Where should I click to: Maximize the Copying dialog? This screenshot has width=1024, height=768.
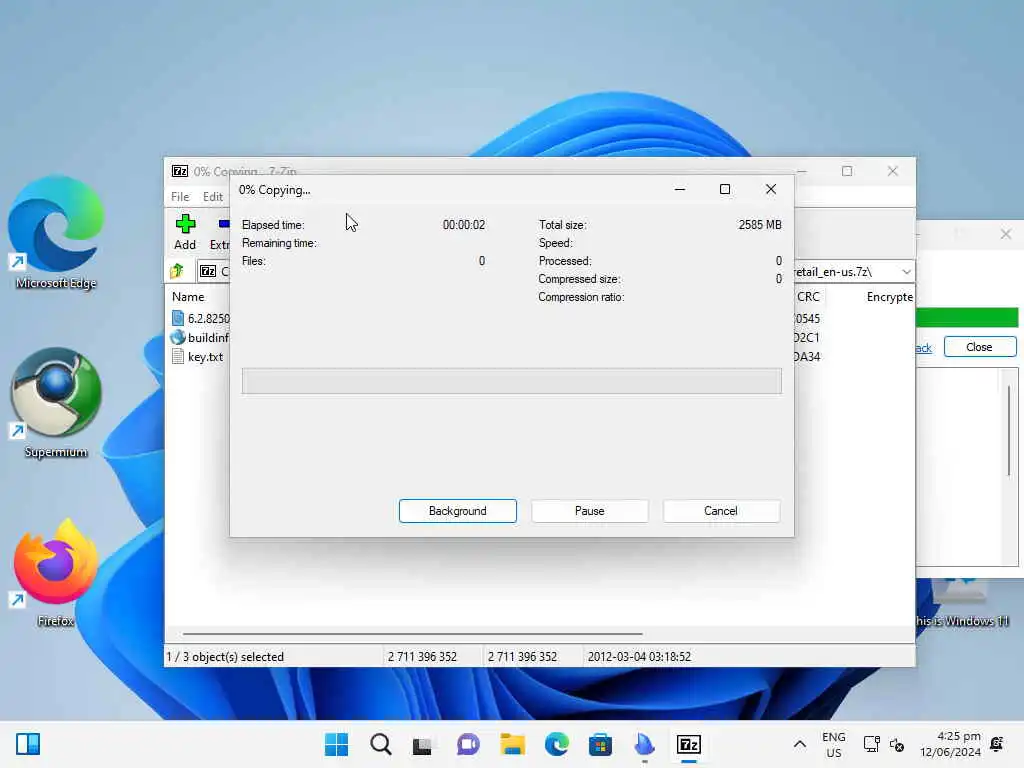pyautogui.click(x=725, y=189)
